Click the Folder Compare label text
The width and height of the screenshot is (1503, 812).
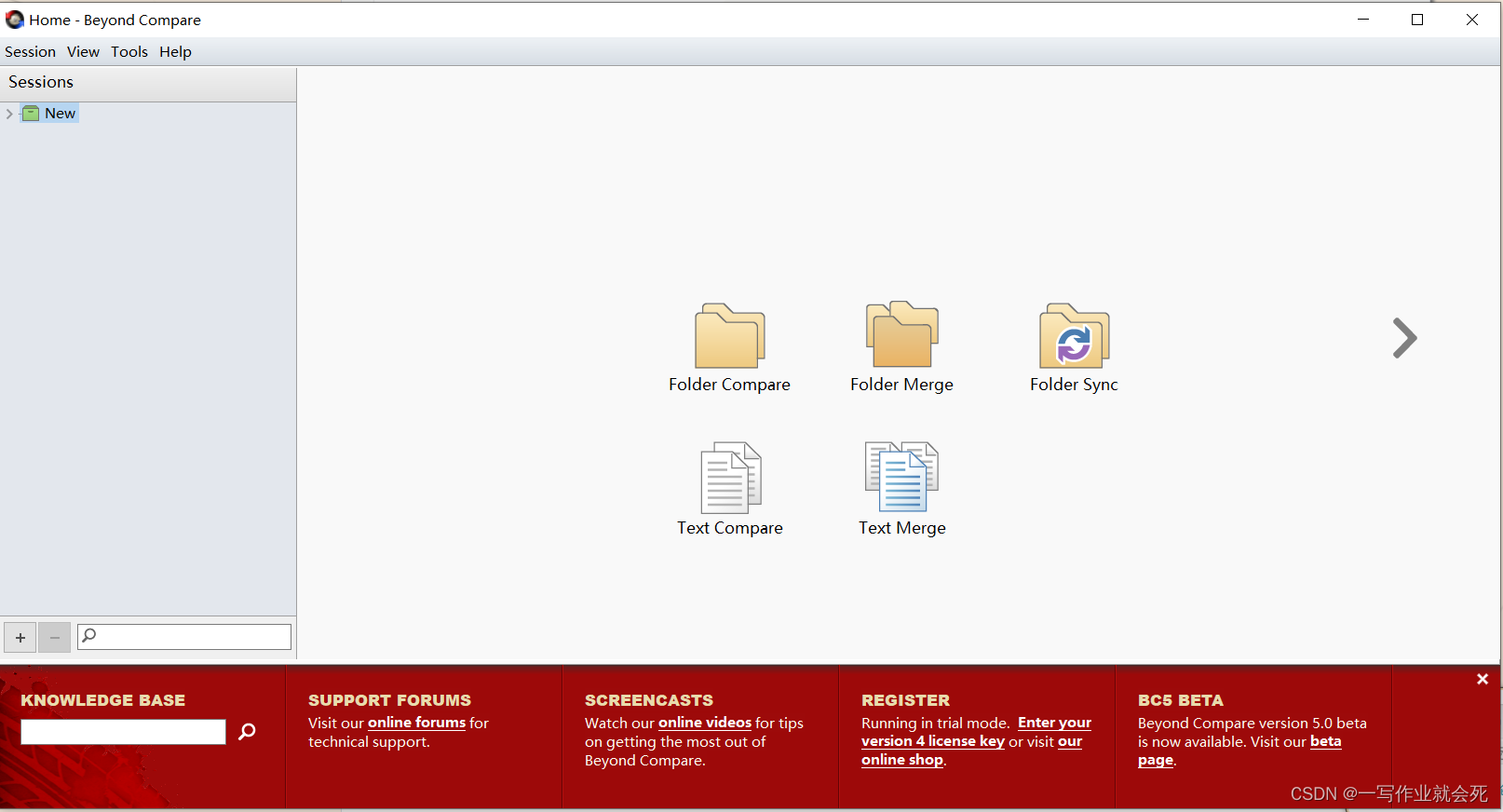pyautogui.click(x=729, y=385)
